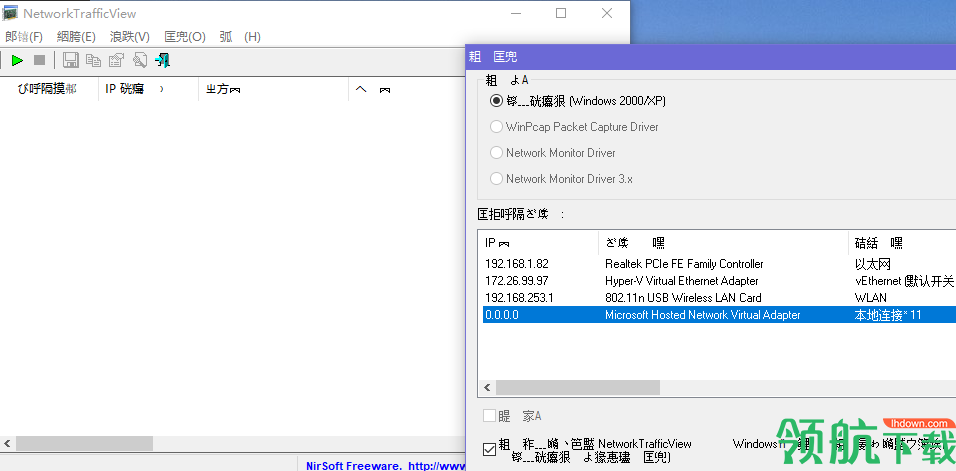This screenshot has height=471, width=956.
Task: Close the NetworkTrafficView main window
Action: point(607,13)
